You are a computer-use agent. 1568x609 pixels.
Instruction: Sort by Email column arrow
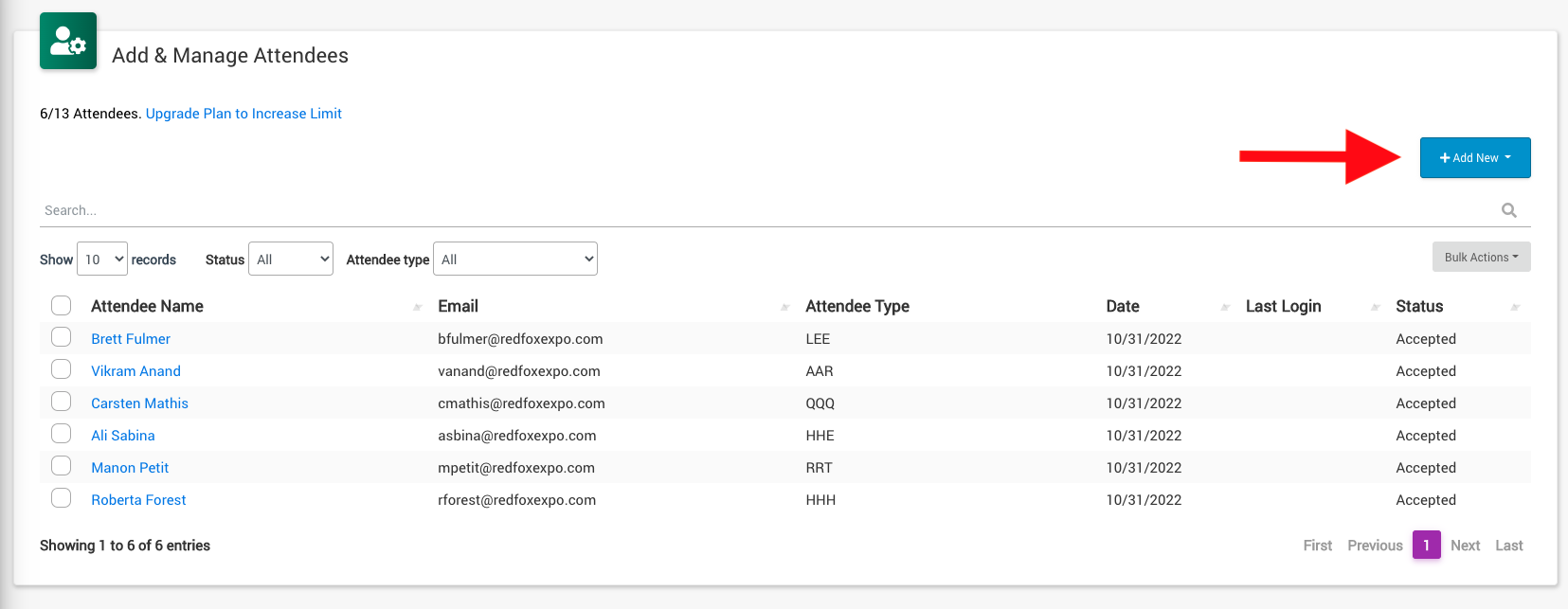(784, 307)
